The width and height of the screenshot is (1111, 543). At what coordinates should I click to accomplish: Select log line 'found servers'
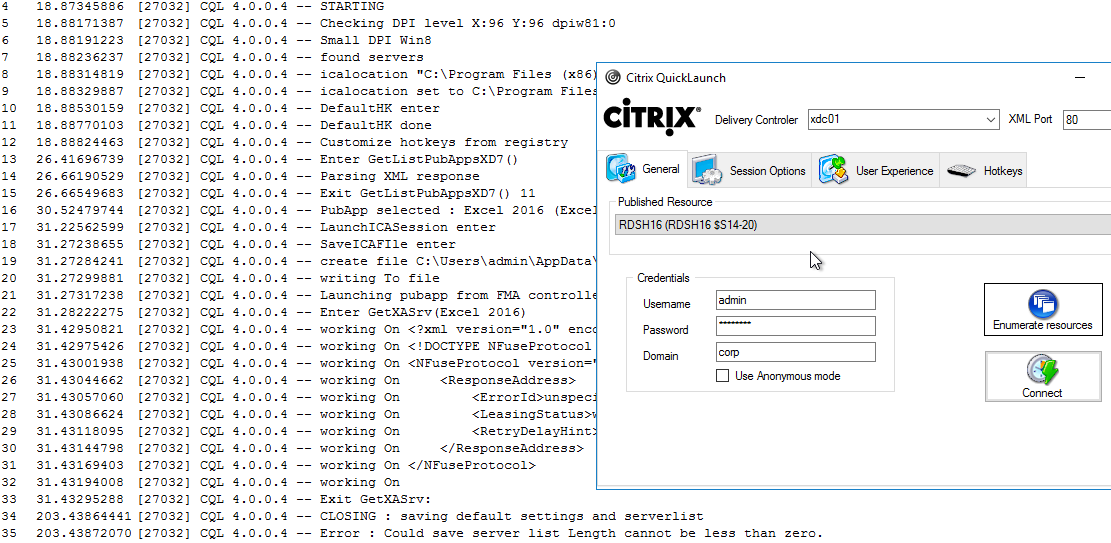pos(213,57)
